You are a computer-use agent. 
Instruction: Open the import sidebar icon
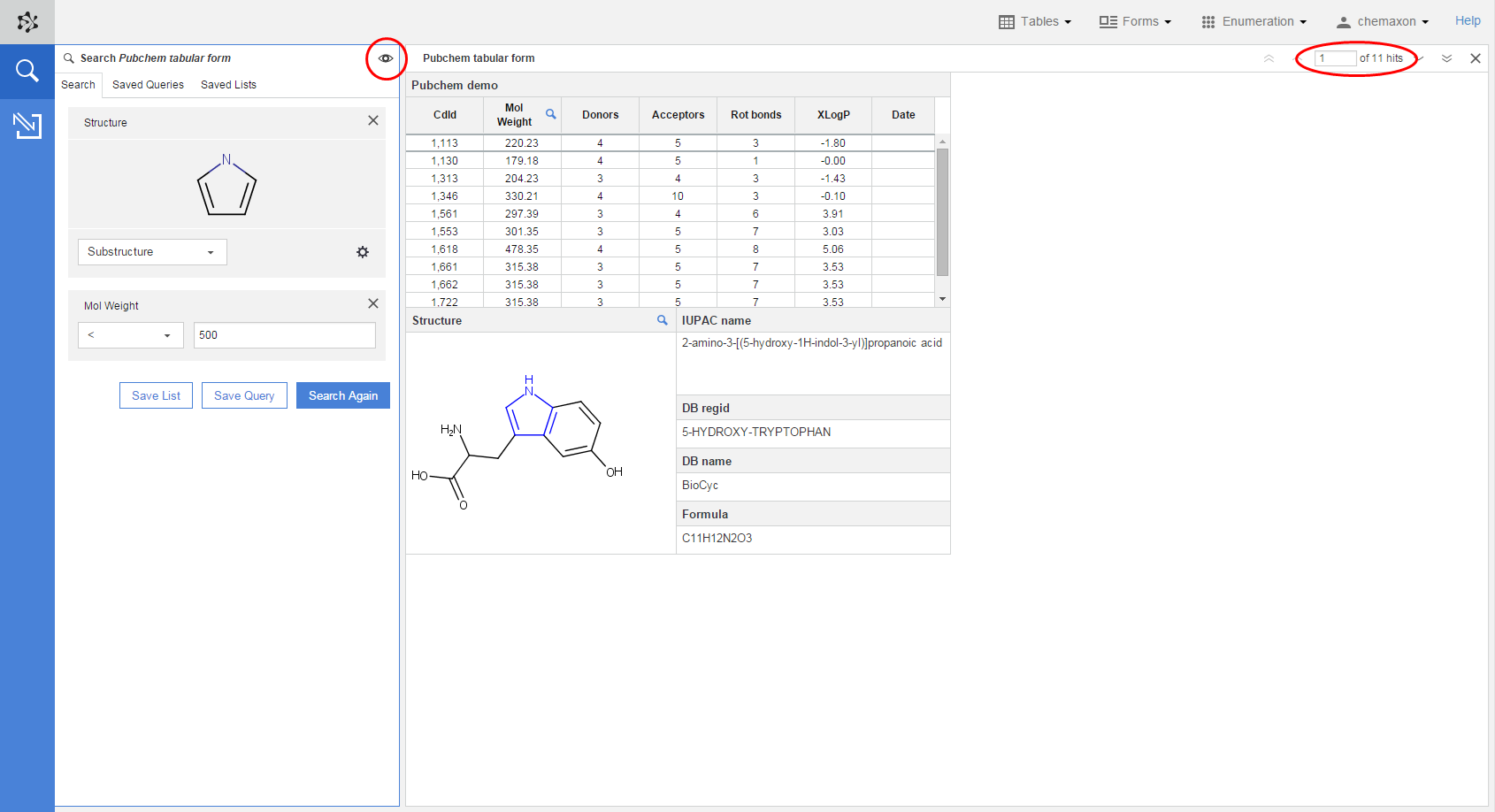pyautogui.click(x=27, y=126)
